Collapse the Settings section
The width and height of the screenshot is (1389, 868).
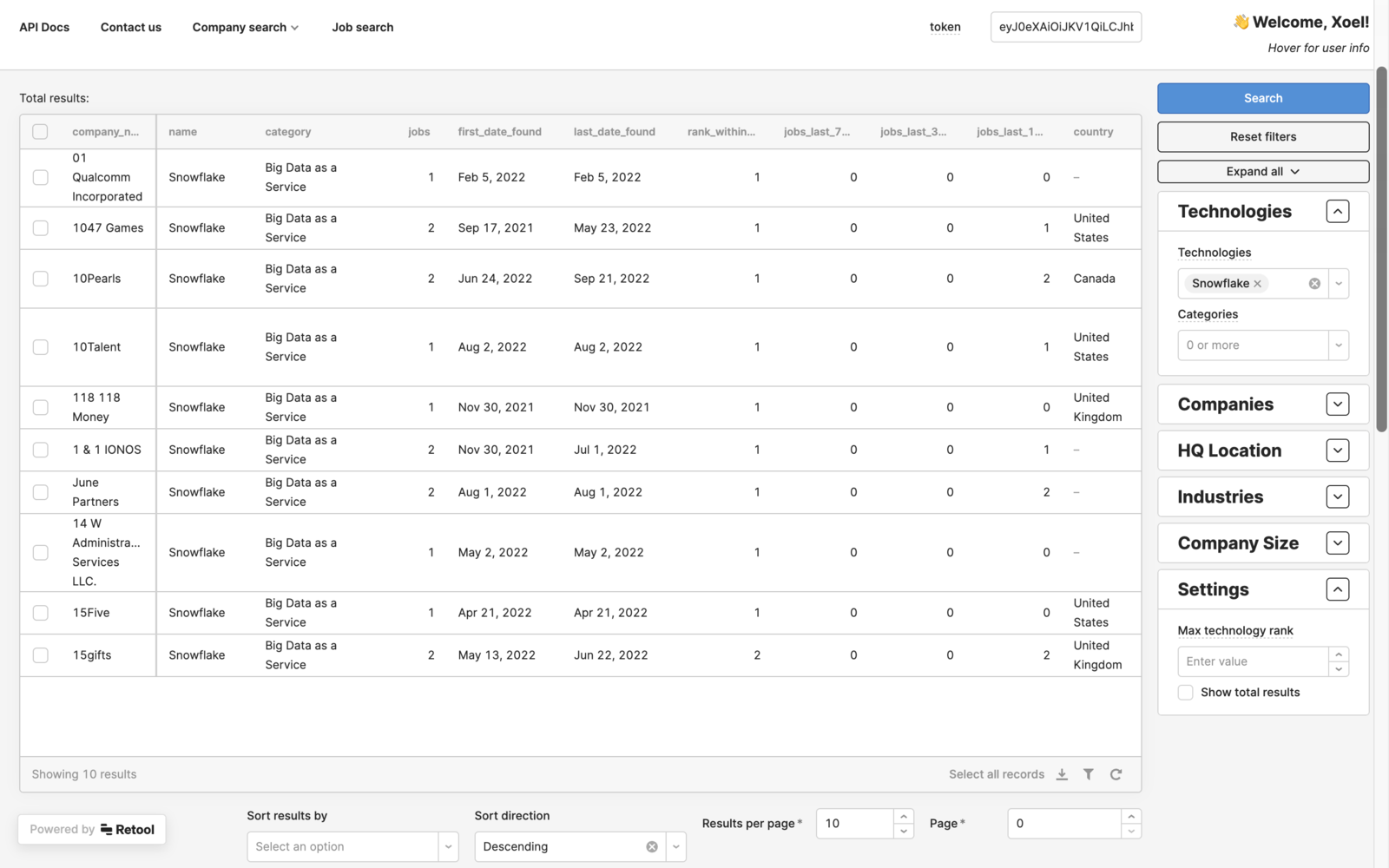(1338, 590)
